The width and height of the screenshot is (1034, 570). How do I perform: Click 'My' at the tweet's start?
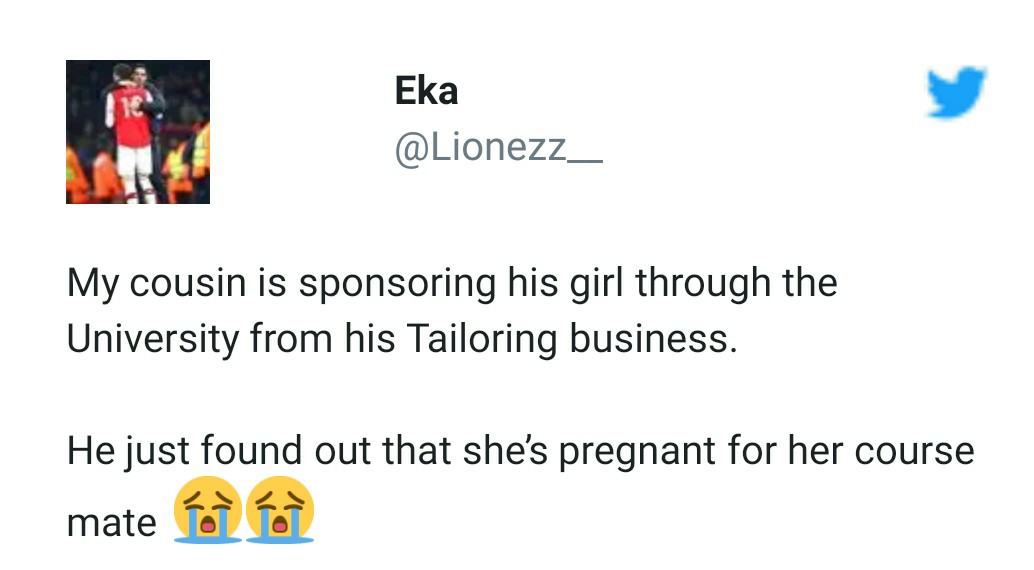pos(92,284)
